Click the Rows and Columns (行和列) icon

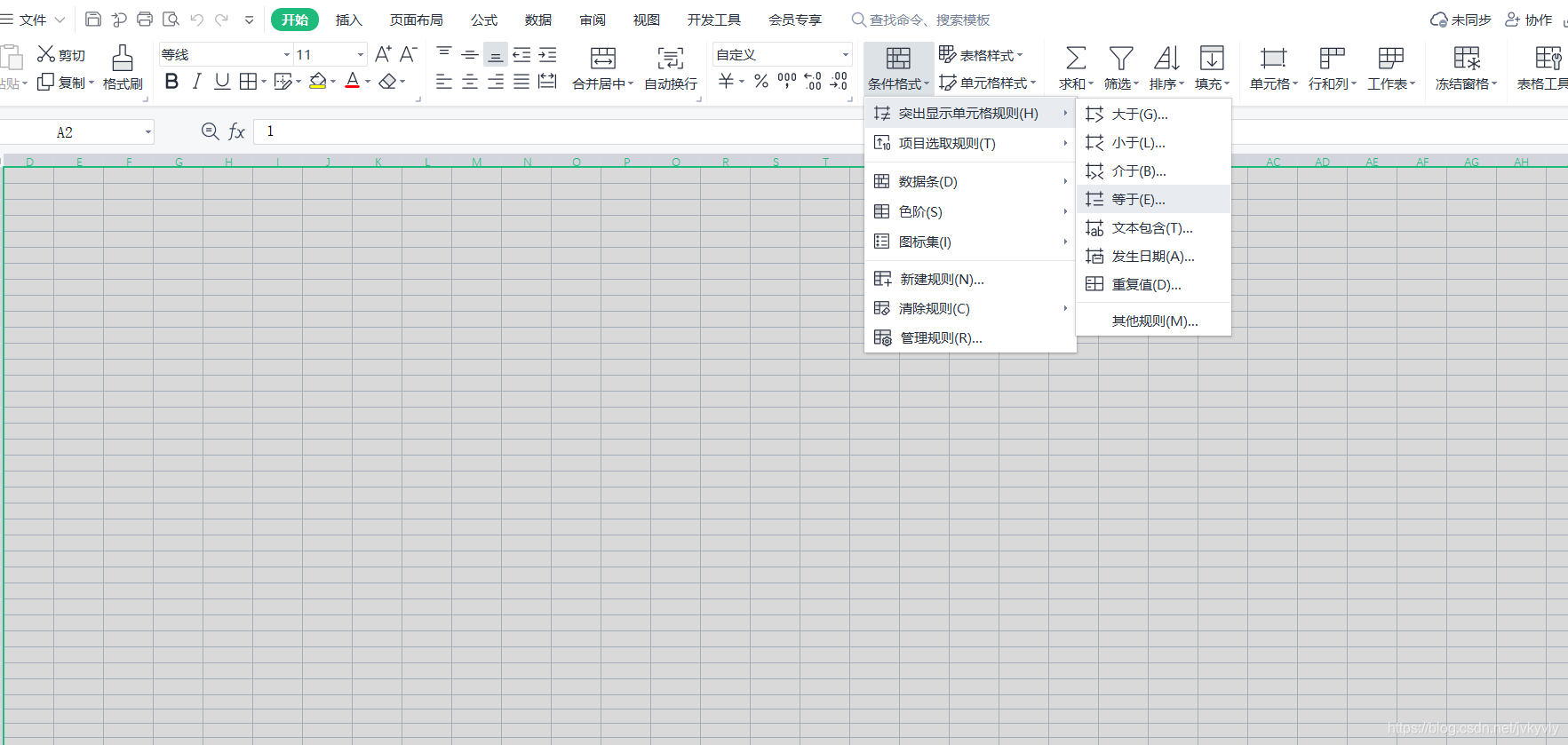(x=1332, y=59)
